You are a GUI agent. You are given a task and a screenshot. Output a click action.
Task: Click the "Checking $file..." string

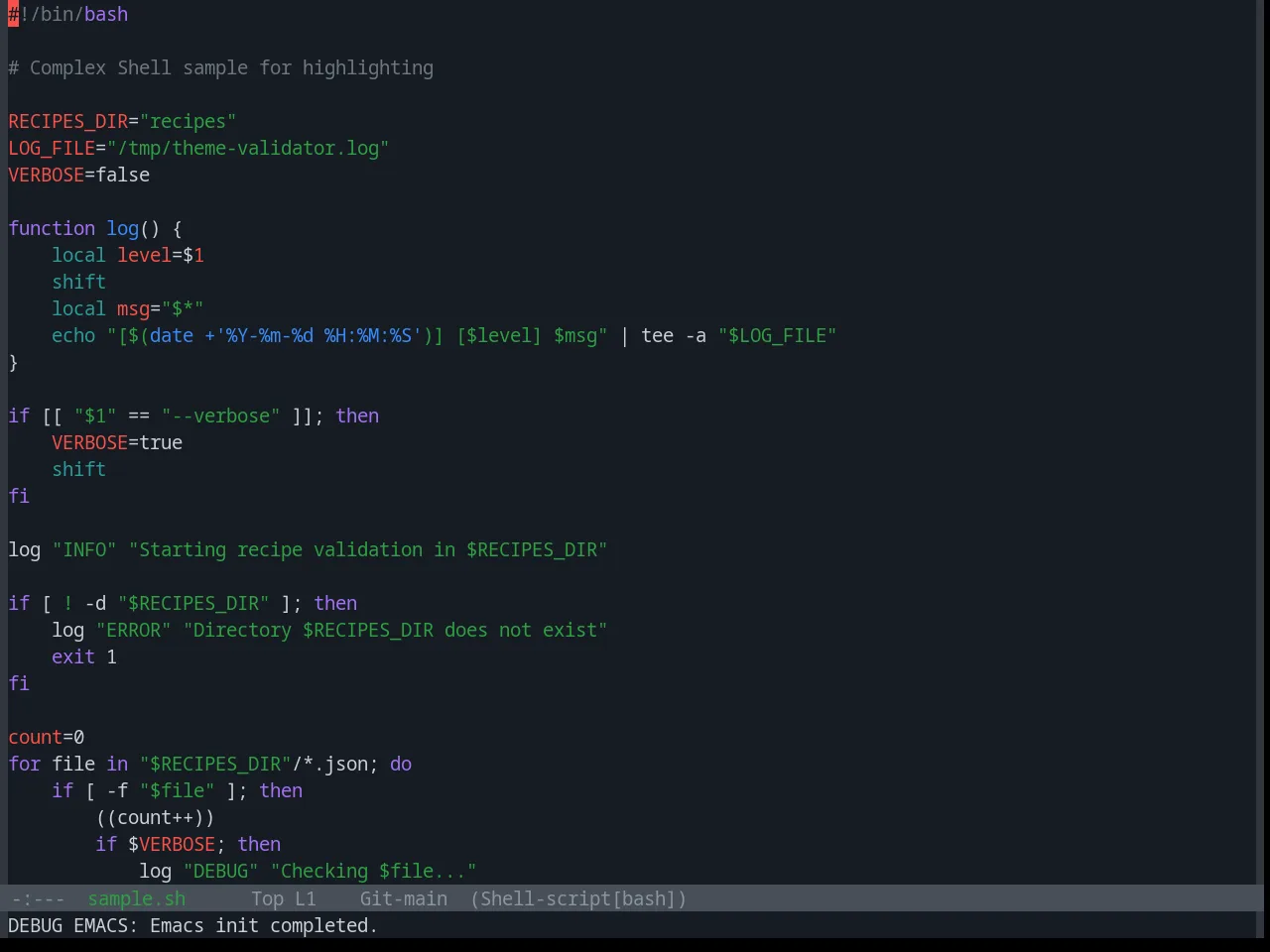374,871
